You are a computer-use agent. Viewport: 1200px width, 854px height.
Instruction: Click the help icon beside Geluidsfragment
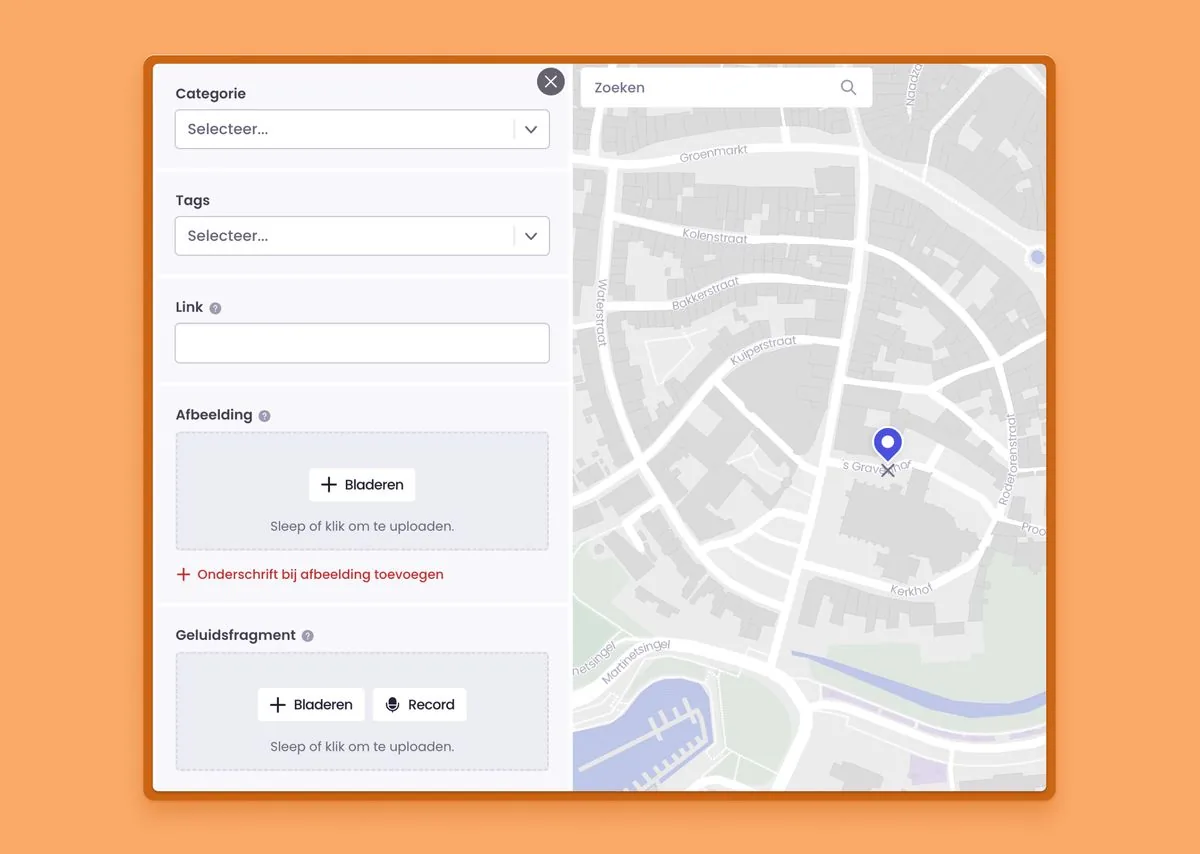tap(307, 635)
